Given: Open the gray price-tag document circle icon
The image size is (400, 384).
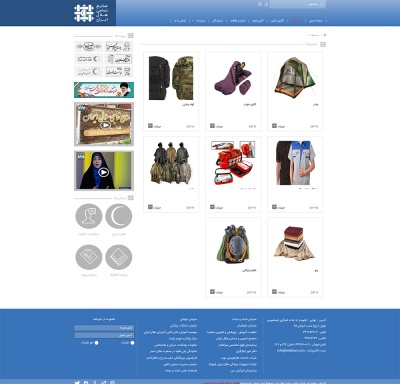Looking at the screenshot, I should click(x=89, y=257).
